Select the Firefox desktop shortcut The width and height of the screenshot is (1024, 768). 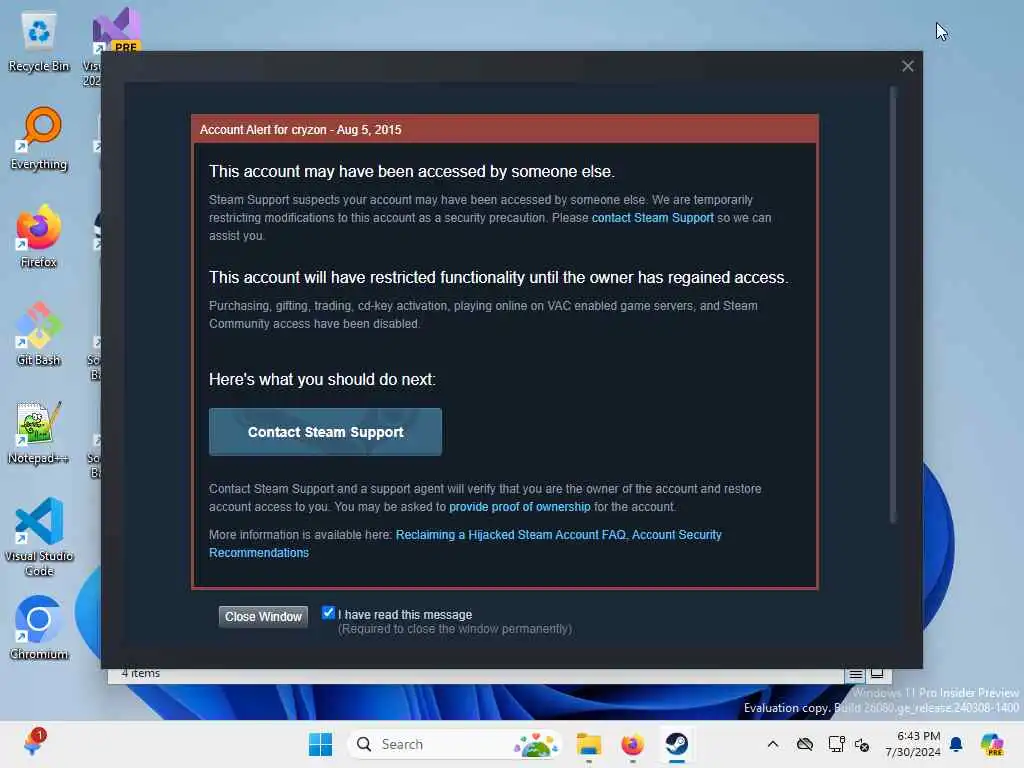pyautogui.click(x=39, y=237)
